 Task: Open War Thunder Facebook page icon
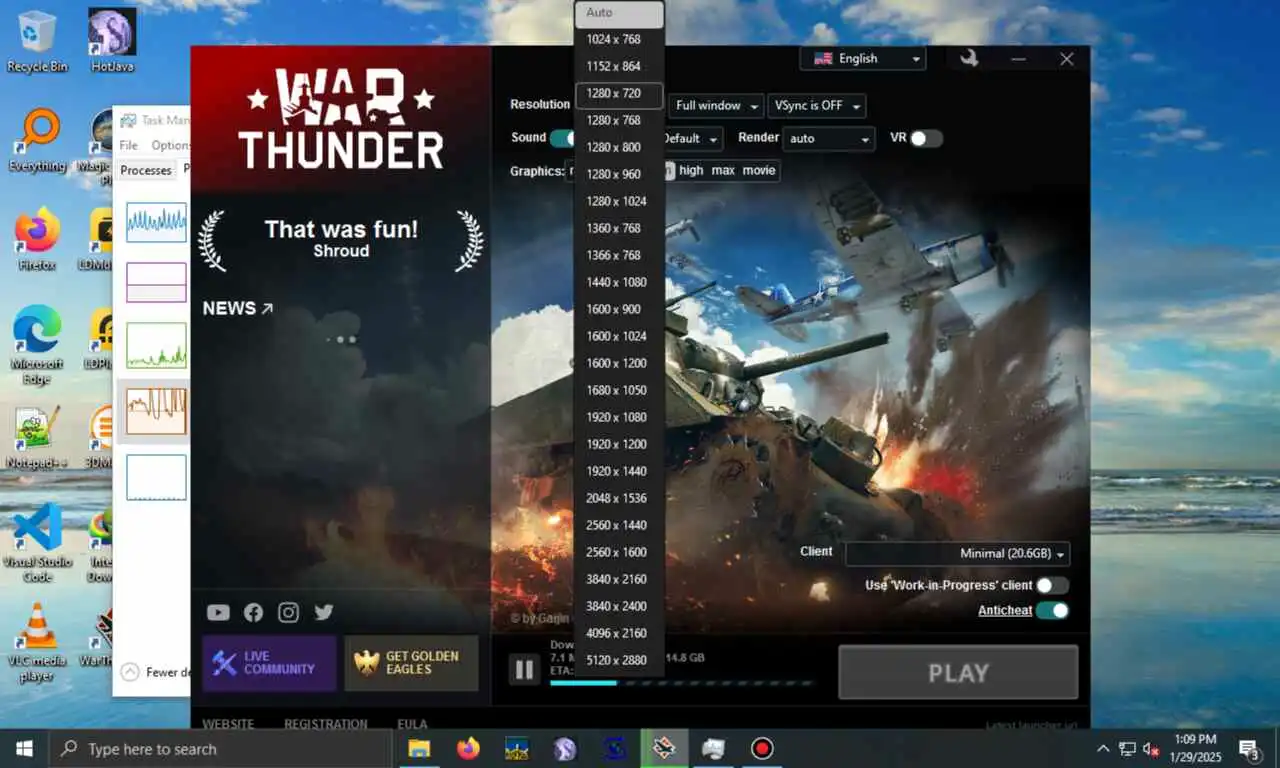[253, 612]
